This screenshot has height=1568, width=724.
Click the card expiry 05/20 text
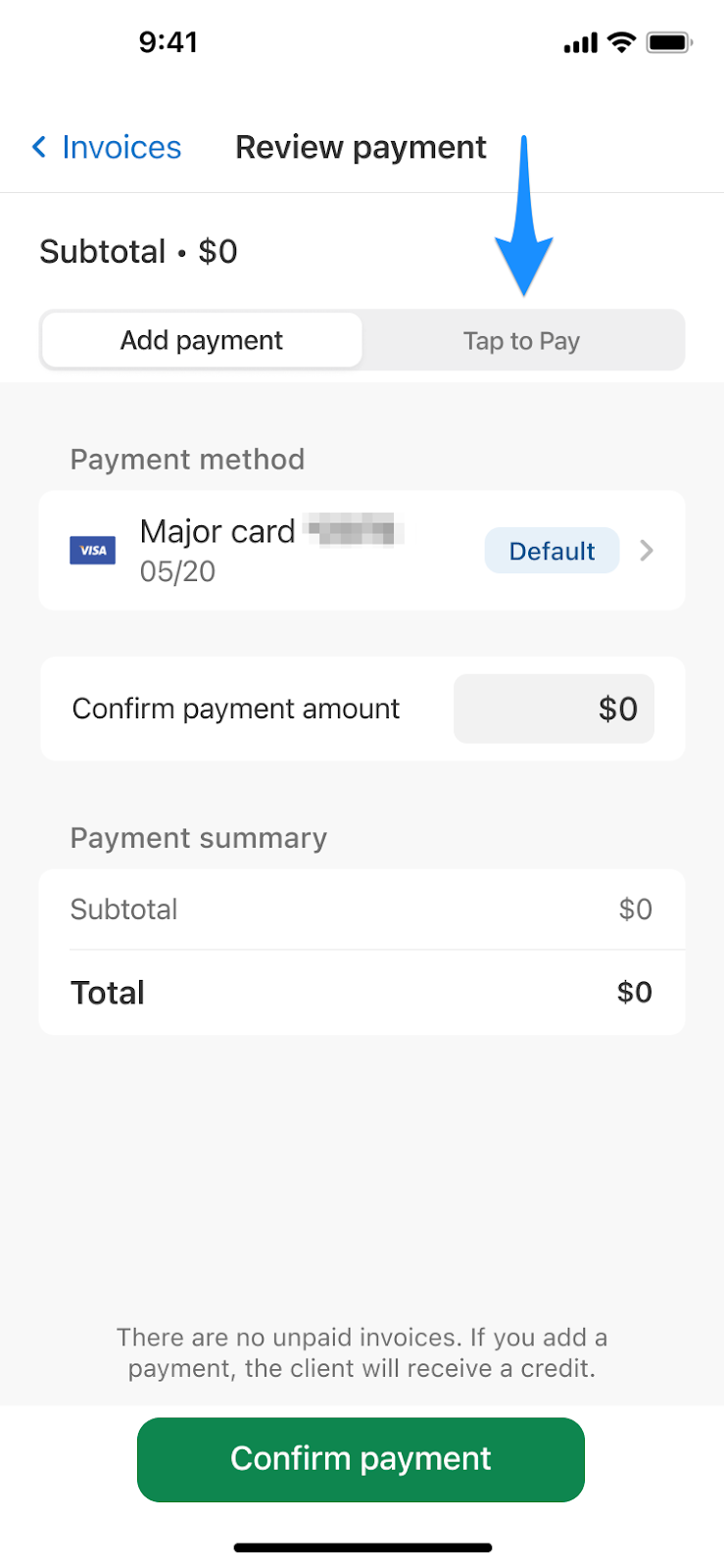click(x=177, y=571)
